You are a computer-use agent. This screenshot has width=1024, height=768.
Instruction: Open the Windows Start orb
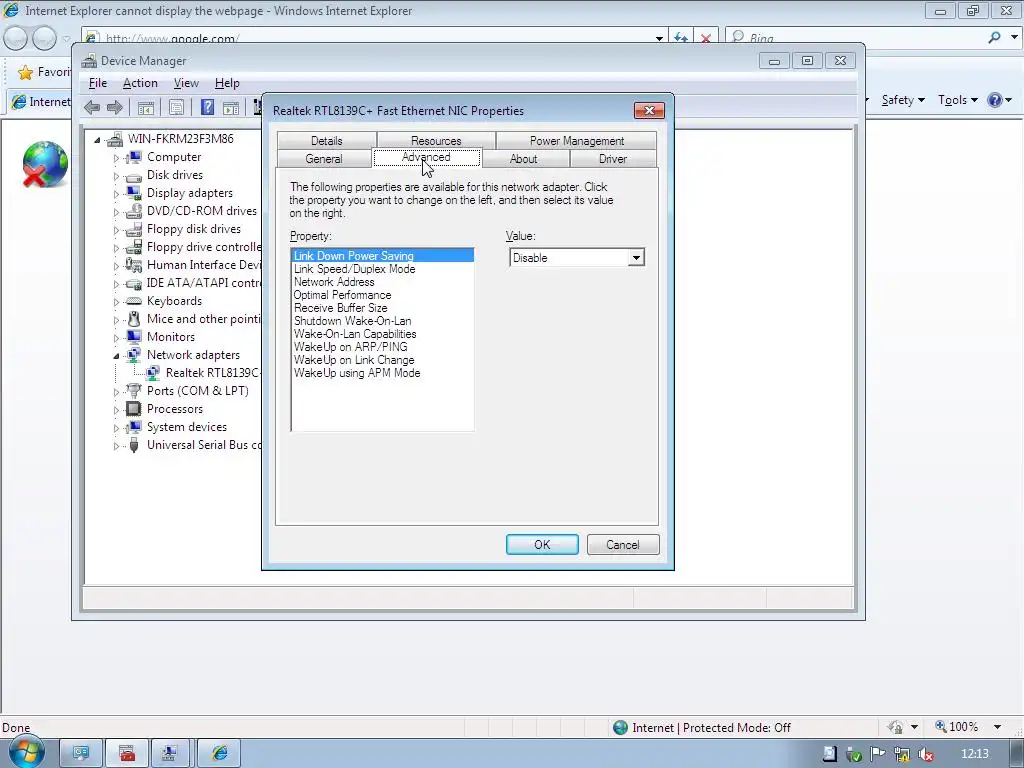[x=27, y=752]
